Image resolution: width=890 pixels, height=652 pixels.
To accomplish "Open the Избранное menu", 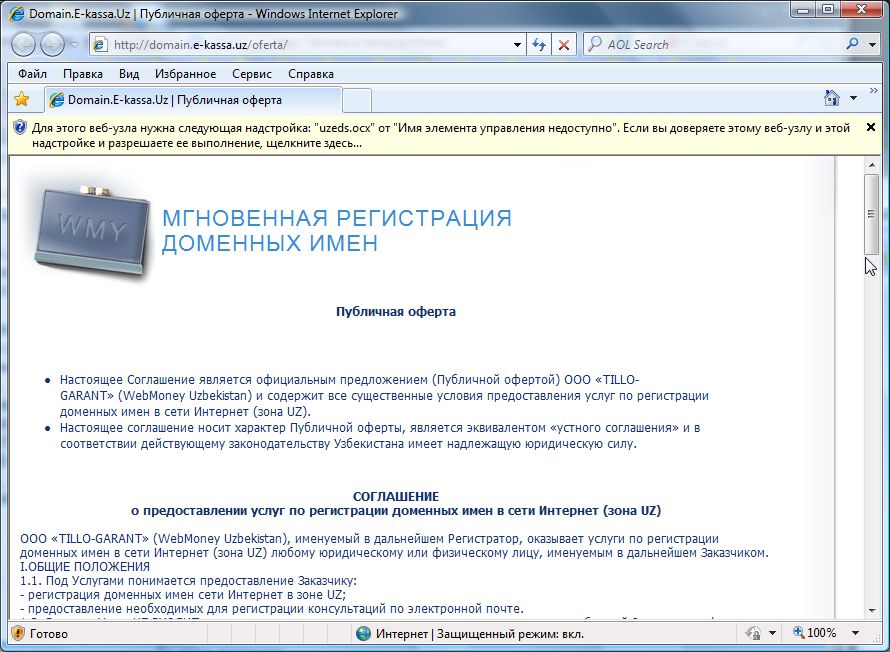I will click(x=186, y=74).
